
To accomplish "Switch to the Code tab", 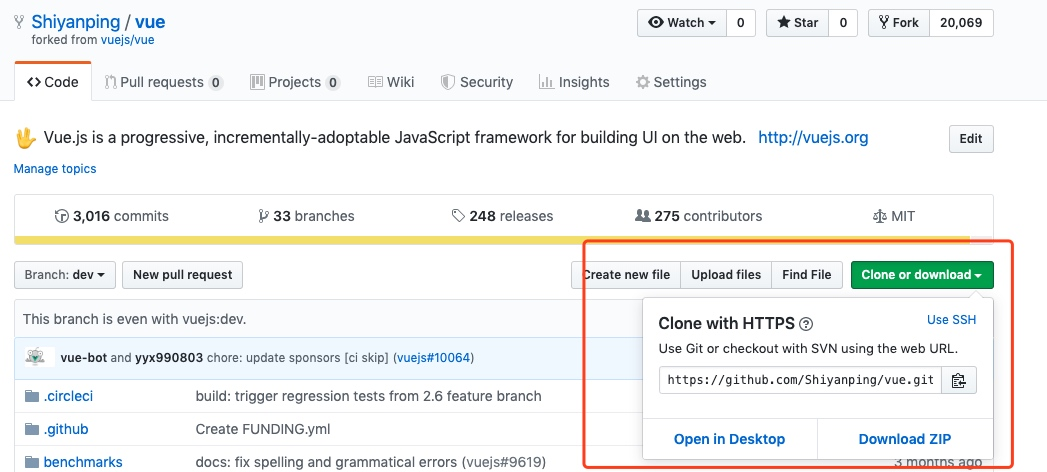I will tap(53, 82).
